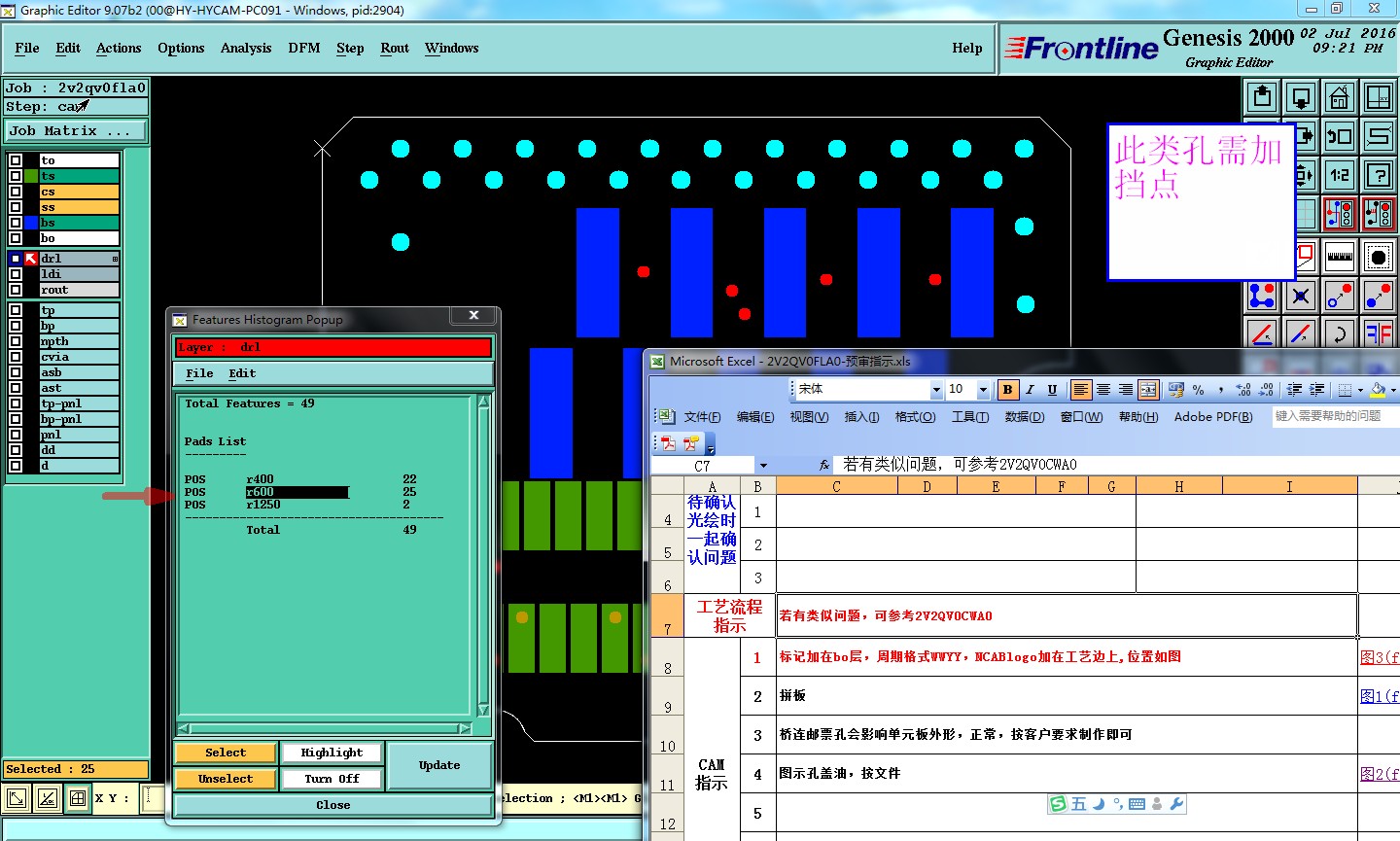Toggle the 'rout' layer checkbox

tap(16, 290)
